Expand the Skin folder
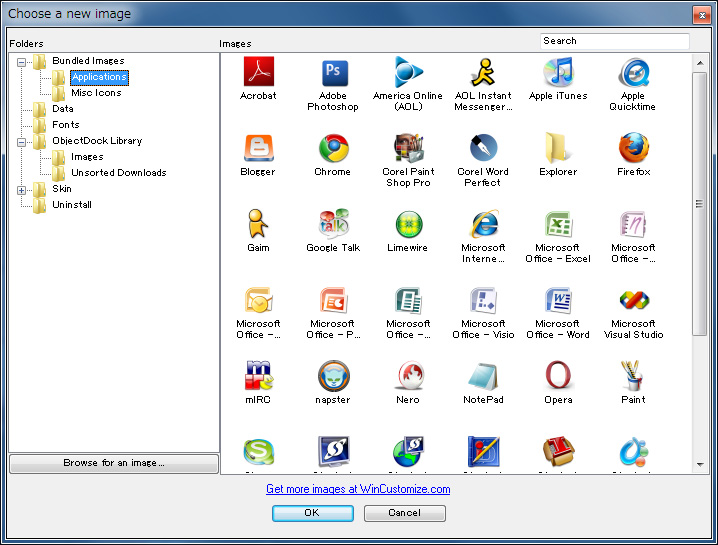This screenshot has height=545, width=718. [22, 190]
